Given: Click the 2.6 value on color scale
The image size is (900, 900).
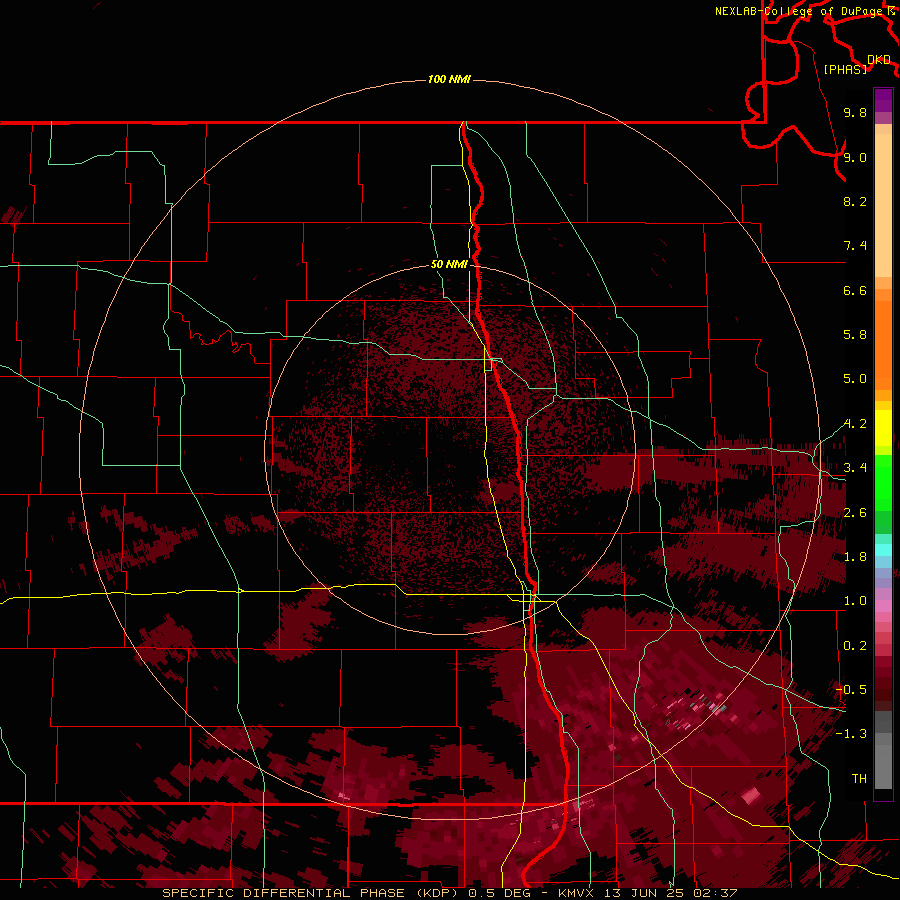Looking at the screenshot, I should pyautogui.click(x=855, y=513).
